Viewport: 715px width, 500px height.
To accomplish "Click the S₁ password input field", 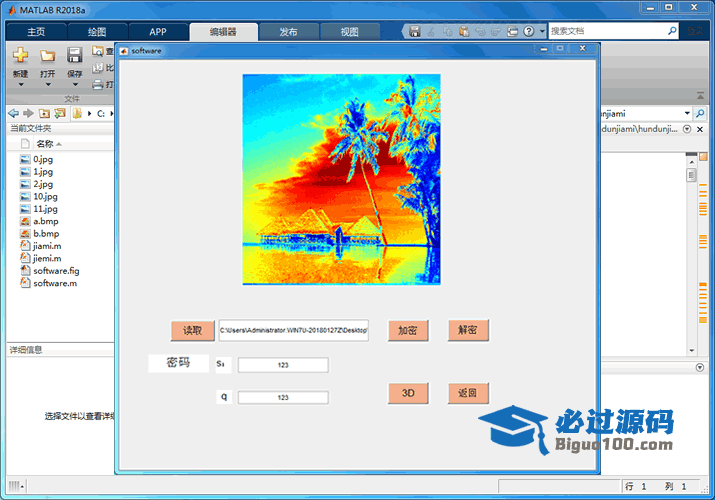I will [283, 365].
